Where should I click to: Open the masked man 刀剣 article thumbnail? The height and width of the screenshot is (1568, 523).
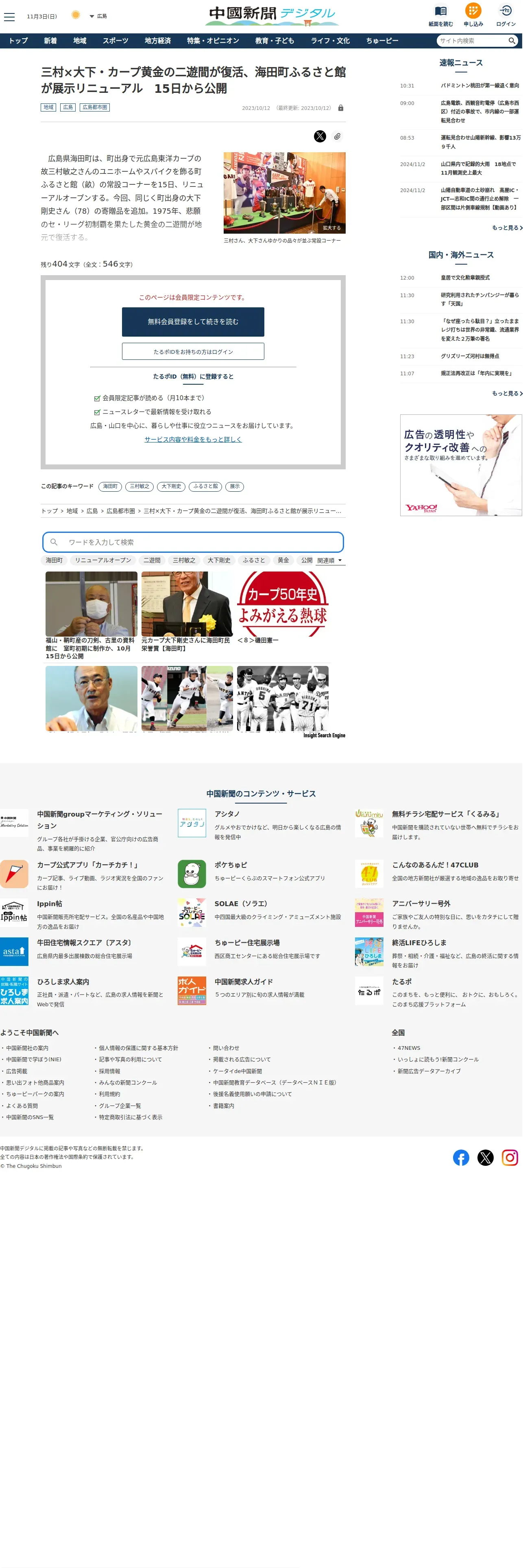(91, 604)
